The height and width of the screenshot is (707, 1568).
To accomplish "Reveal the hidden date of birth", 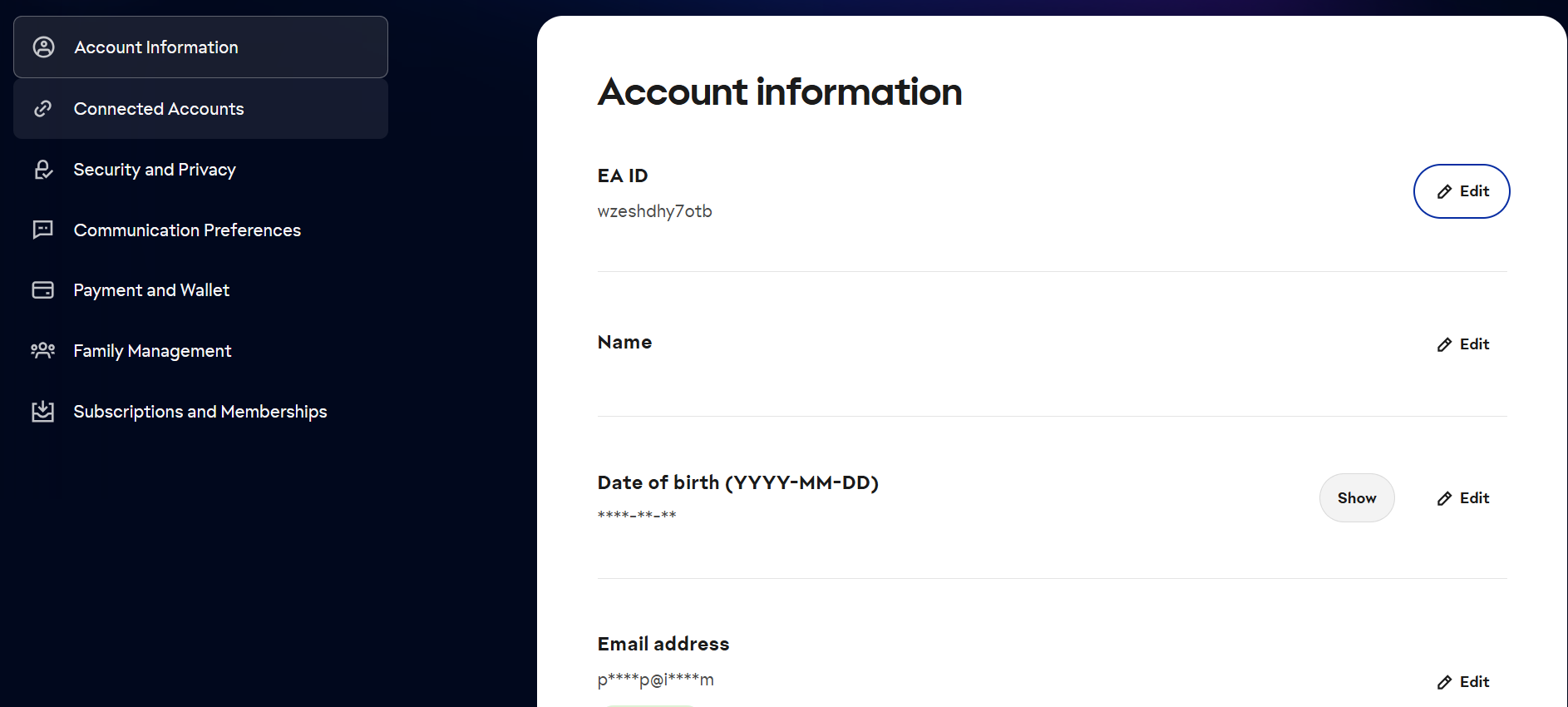I will click(x=1356, y=498).
